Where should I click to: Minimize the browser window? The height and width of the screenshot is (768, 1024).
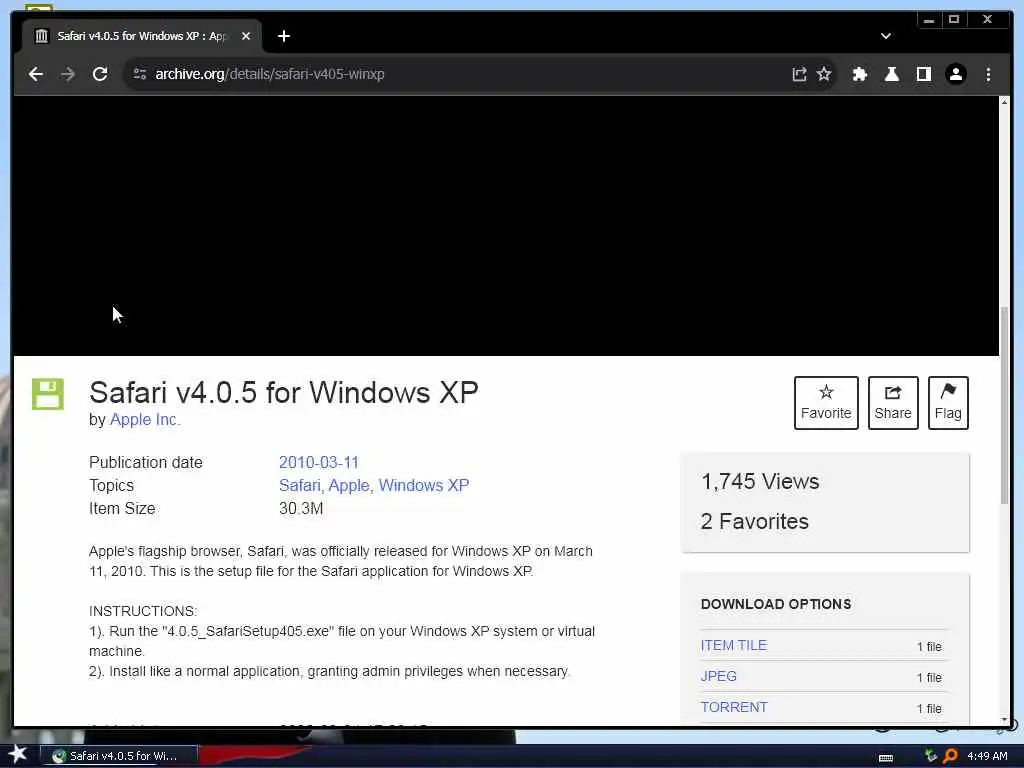pos(928,20)
